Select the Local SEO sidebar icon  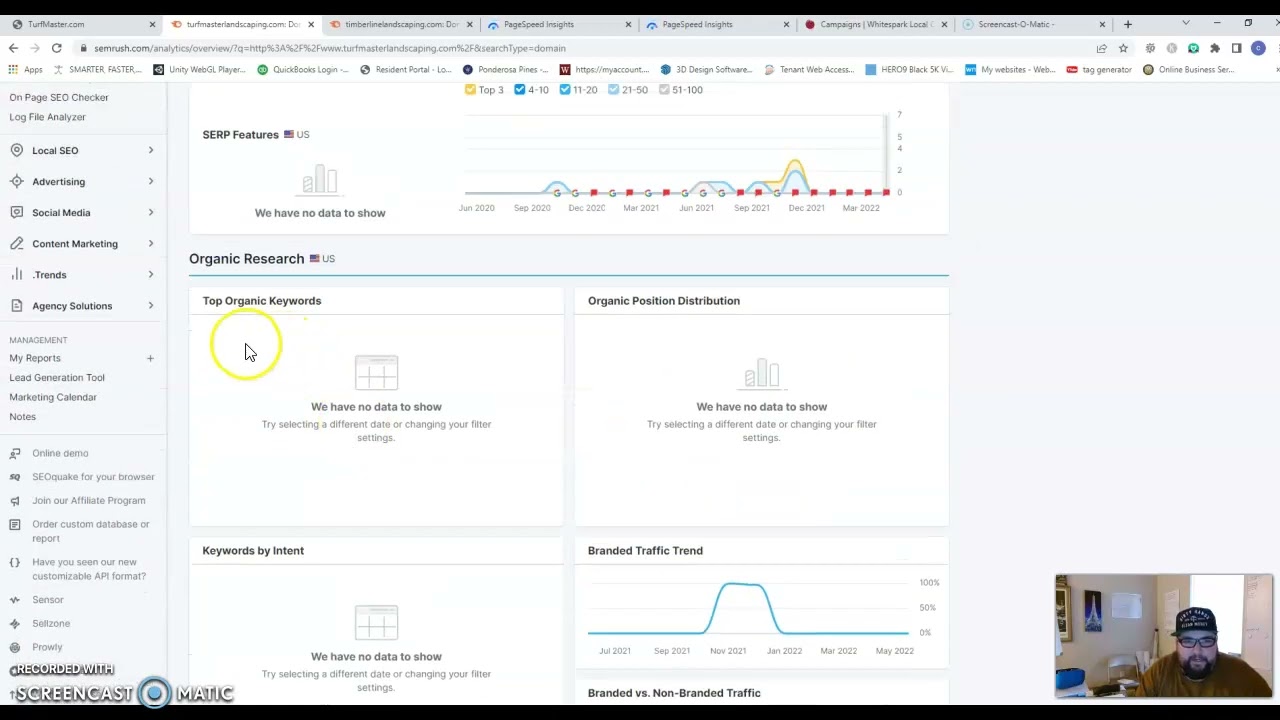pyautogui.click(x=16, y=150)
